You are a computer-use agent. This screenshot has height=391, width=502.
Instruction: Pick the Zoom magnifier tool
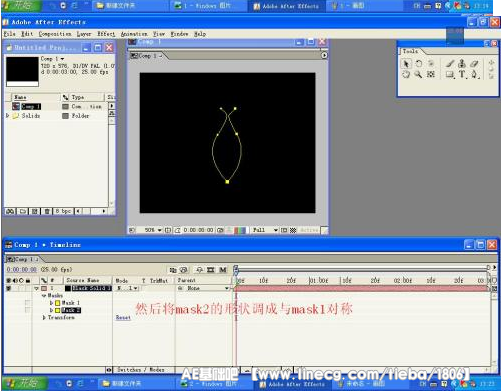[x=418, y=74]
